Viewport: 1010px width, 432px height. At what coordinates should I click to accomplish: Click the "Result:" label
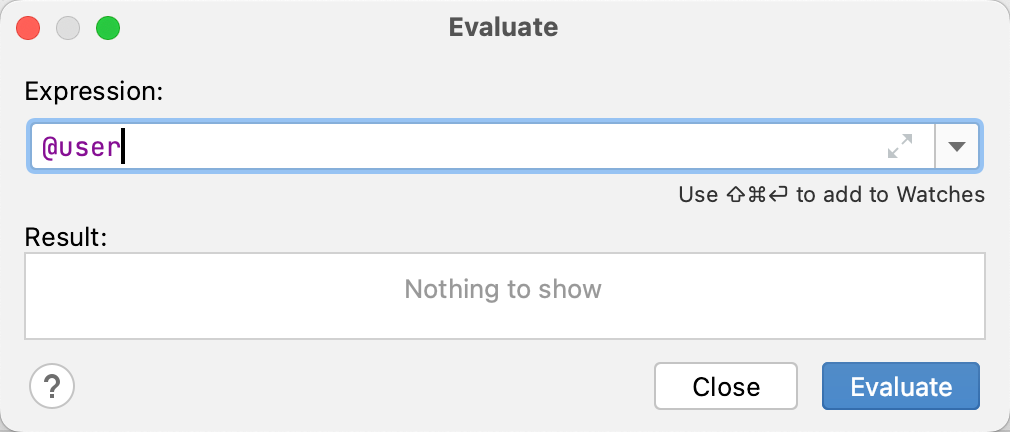point(65,237)
